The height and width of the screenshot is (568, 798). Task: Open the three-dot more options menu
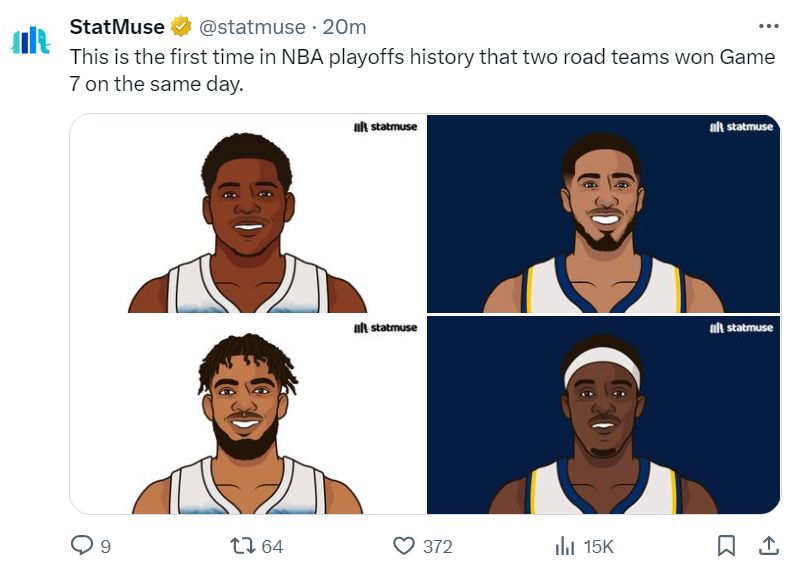pyautogui.click(x=768, y=26)
